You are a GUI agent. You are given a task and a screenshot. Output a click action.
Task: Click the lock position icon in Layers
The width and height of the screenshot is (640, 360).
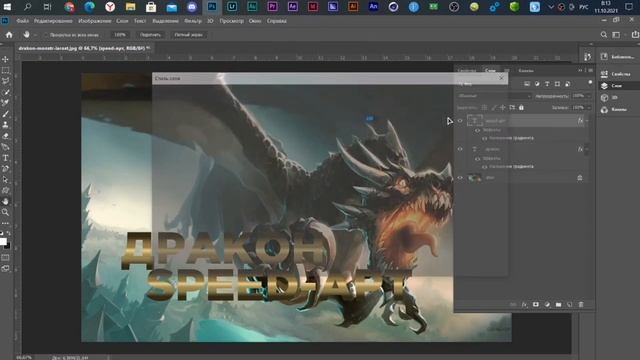point(502,108)
